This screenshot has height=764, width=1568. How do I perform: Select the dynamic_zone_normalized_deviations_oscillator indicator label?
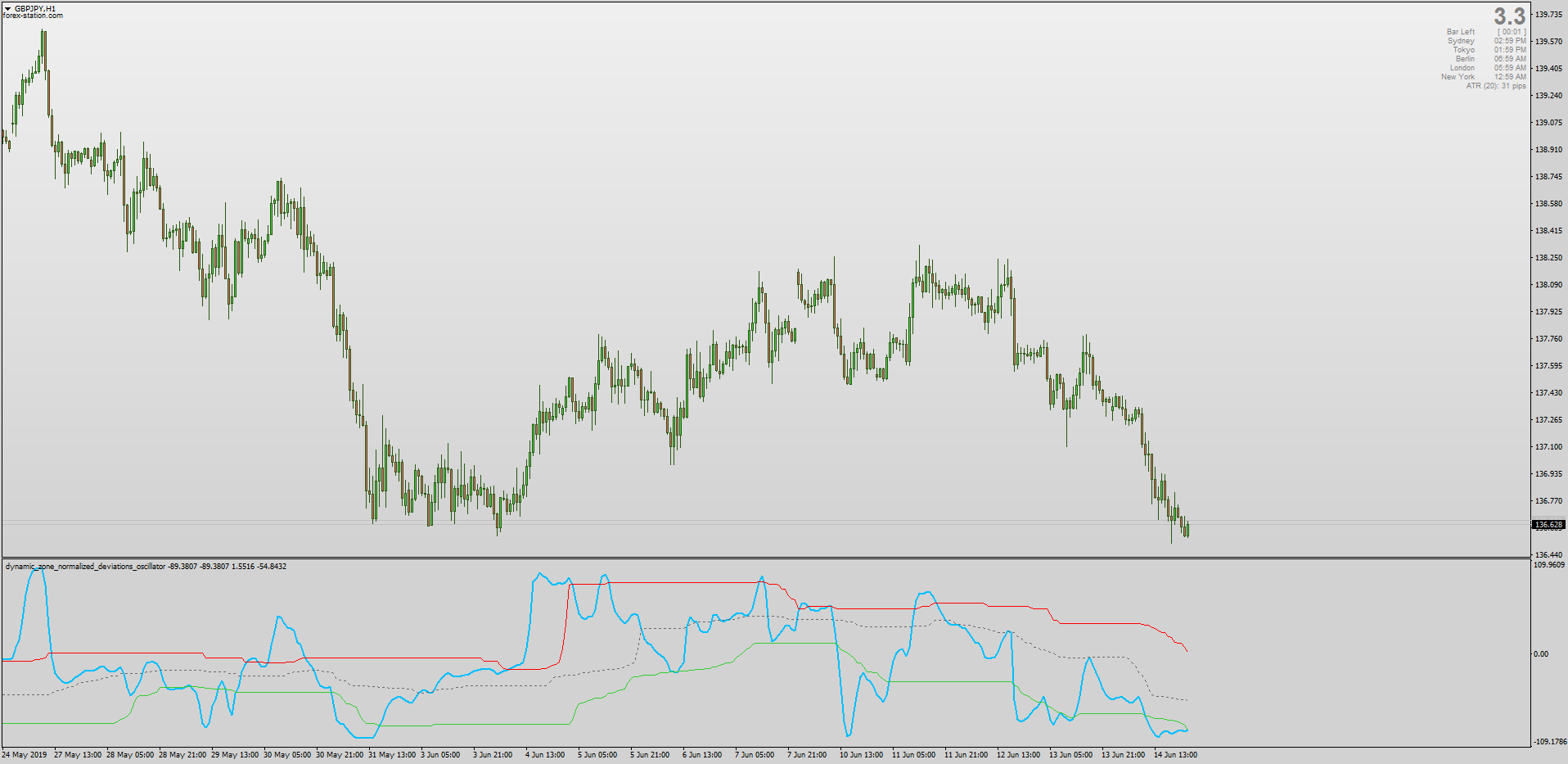click(x=85, y=567)
